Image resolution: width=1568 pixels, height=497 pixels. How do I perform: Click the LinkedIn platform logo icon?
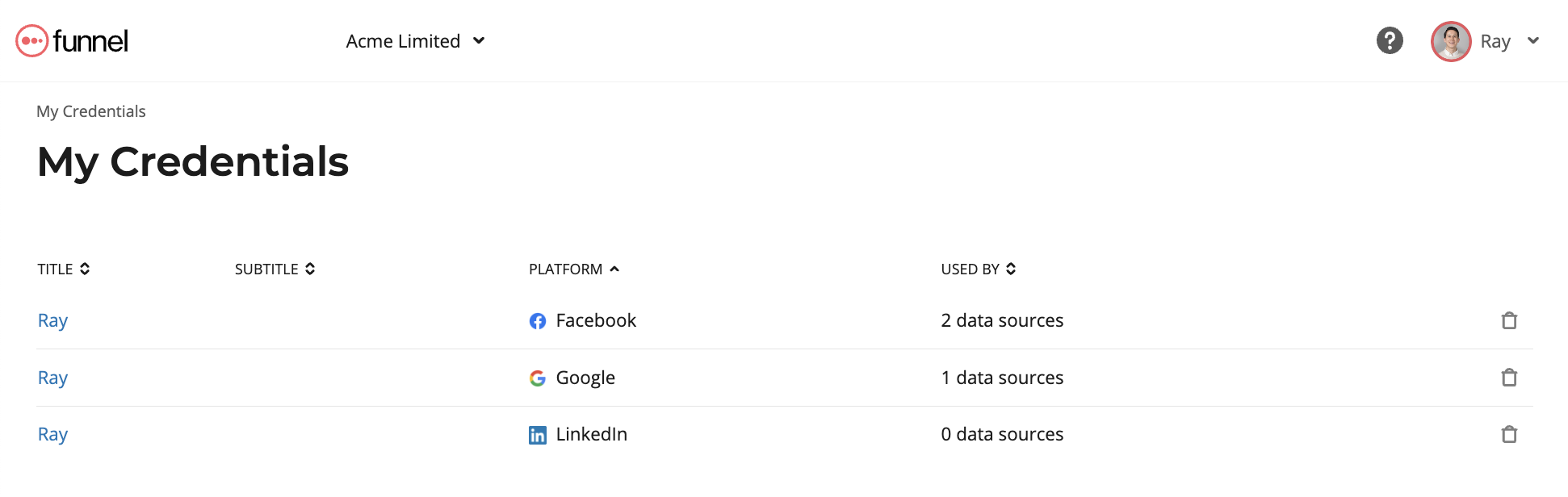pos(538,435)
